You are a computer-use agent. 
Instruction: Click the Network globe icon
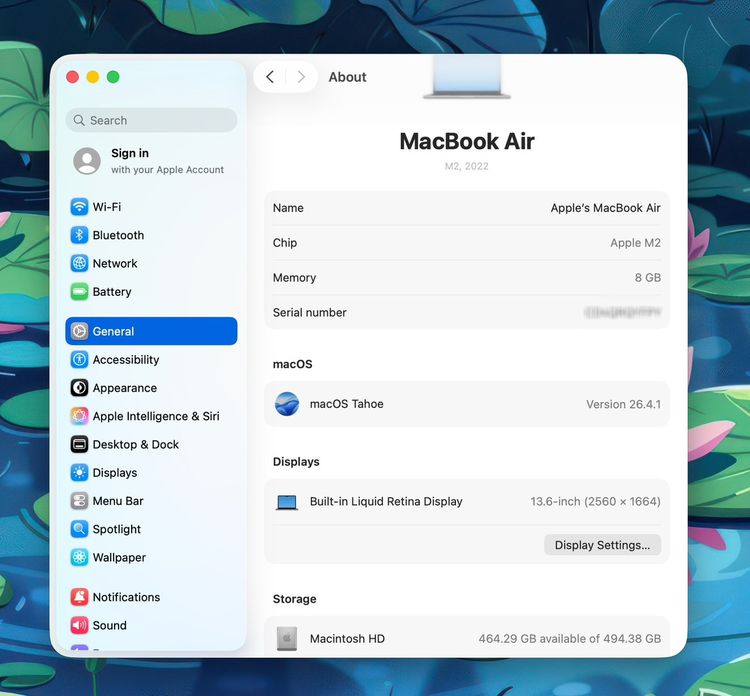[x=79, y=263]
